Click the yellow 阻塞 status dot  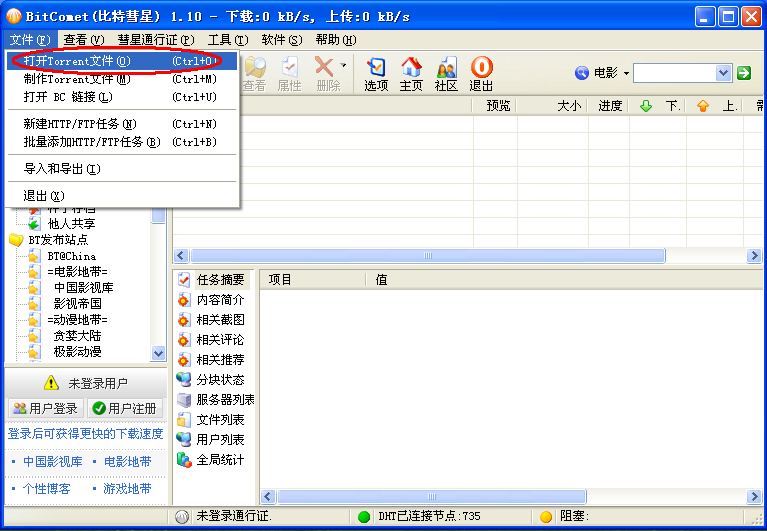pyautogui.click(x=546, y=517)
